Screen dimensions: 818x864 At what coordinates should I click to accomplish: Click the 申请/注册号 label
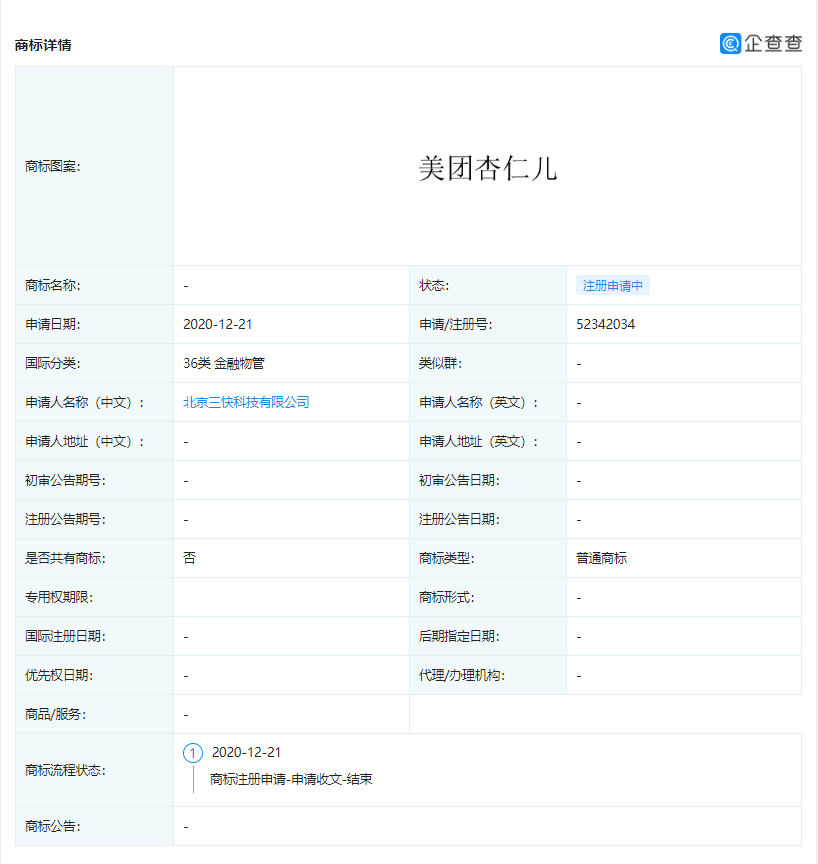[455, 325]
